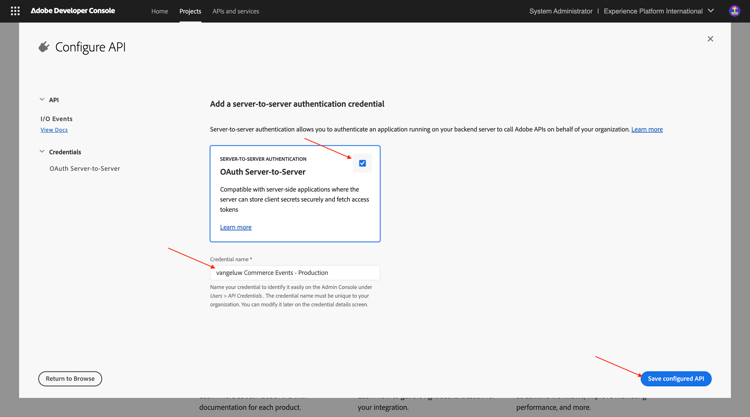Viewport: 750px width, 417px height.
Task: Select the Projects tab
Action: point(190,11)
